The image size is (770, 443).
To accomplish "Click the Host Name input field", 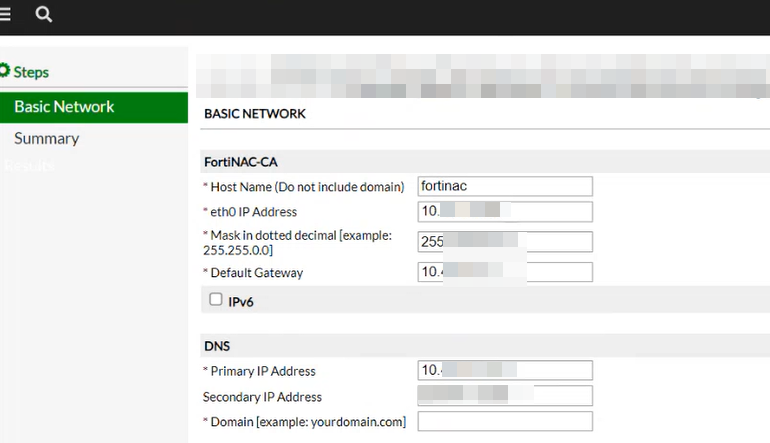I will (x=505, y=186).
